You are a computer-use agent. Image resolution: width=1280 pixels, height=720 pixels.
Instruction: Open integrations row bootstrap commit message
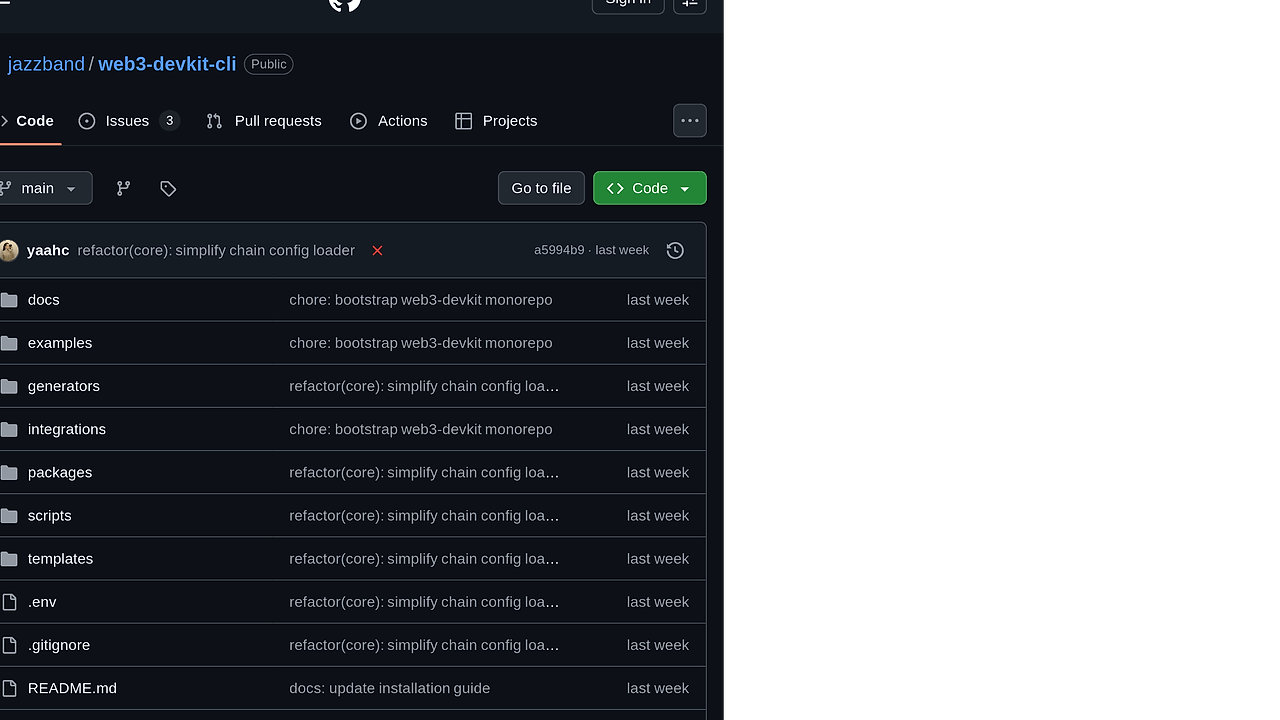point(421,429)
